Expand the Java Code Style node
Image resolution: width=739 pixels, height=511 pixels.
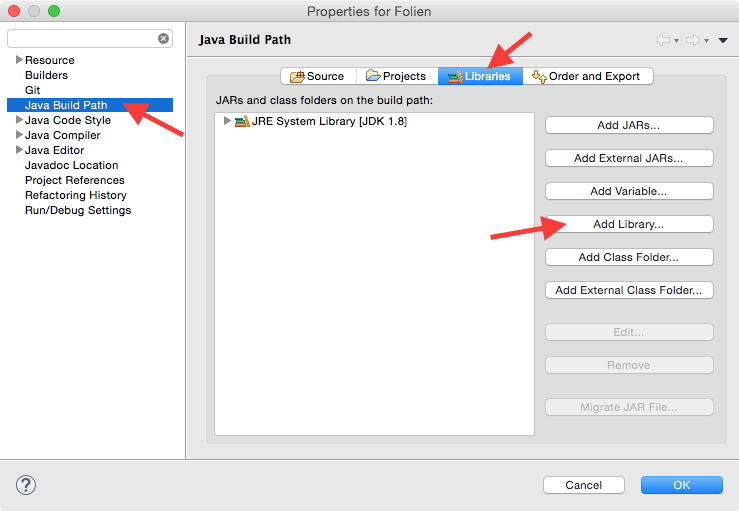19,120
